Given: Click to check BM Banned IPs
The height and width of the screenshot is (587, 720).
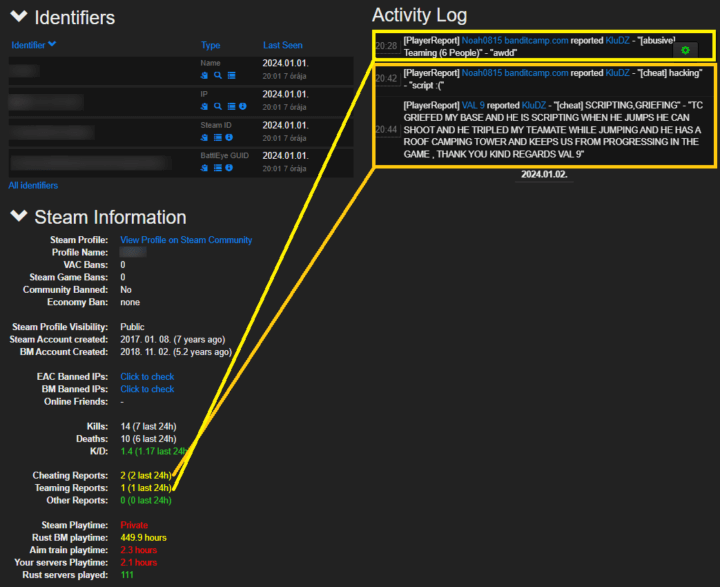Looking at the screenshot, I should [147, 389].
